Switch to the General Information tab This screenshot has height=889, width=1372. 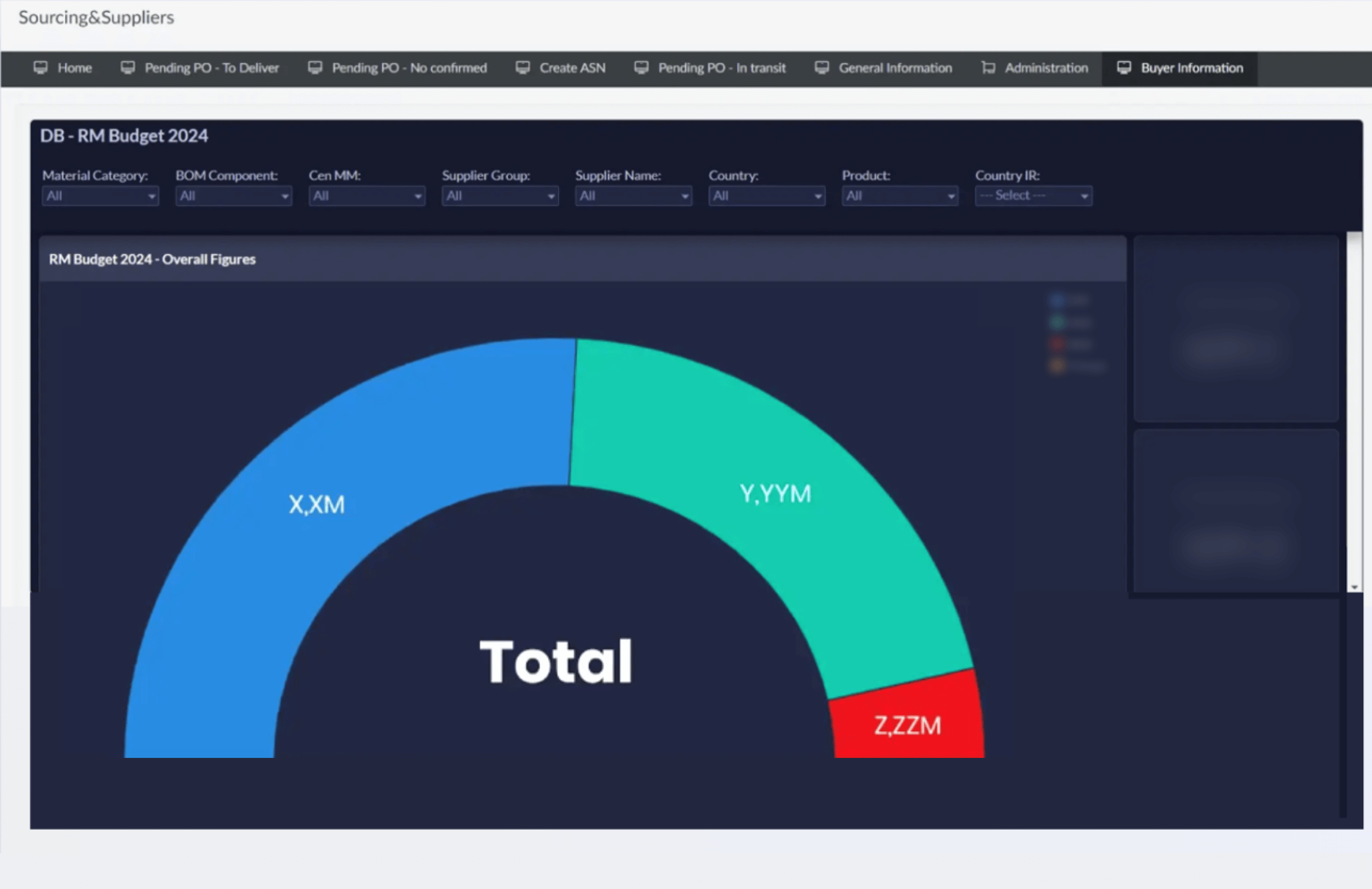tap(895, 68)
